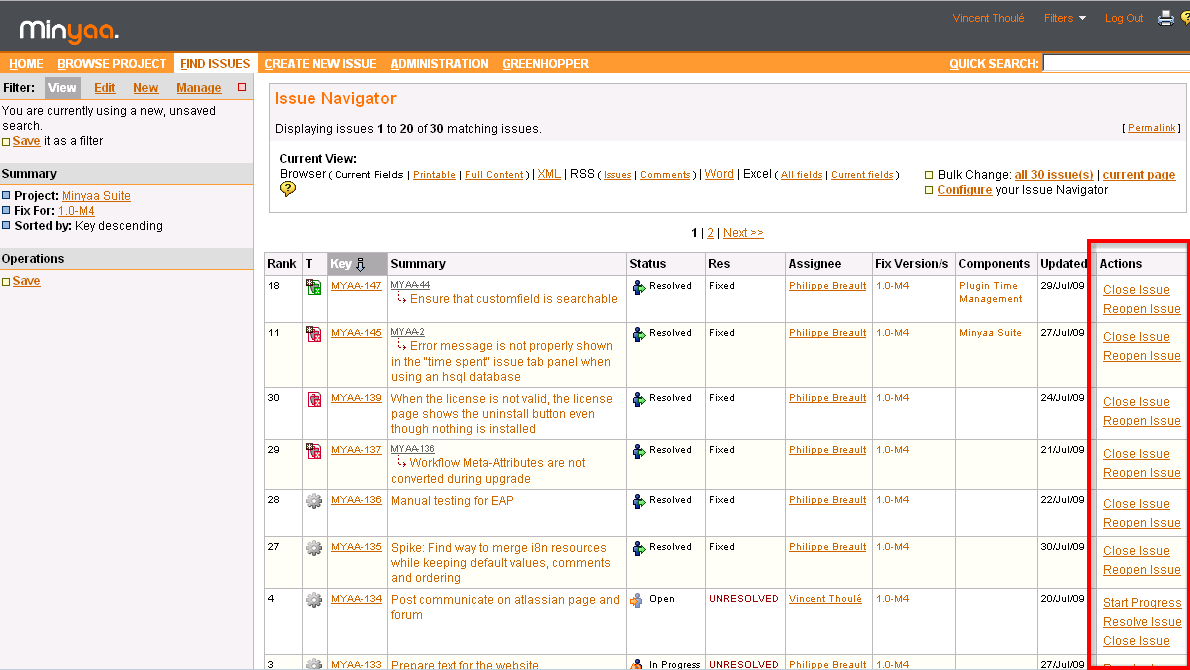Click the gear type icon for MYAA-136

pyautogui.click(x=313, y=501)
